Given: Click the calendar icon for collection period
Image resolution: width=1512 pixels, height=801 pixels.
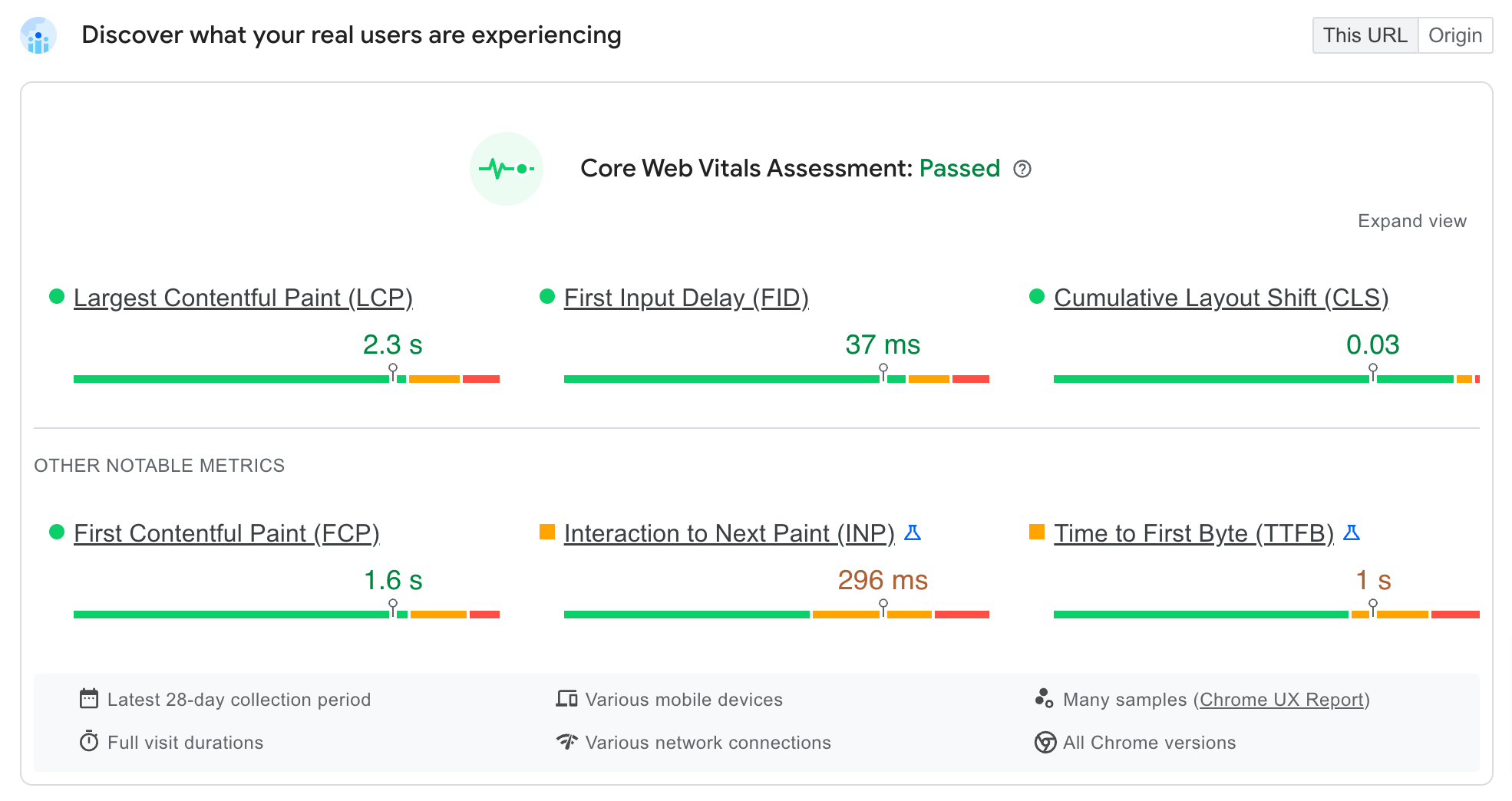Looking at the screenshot, I should click(90, 698).
